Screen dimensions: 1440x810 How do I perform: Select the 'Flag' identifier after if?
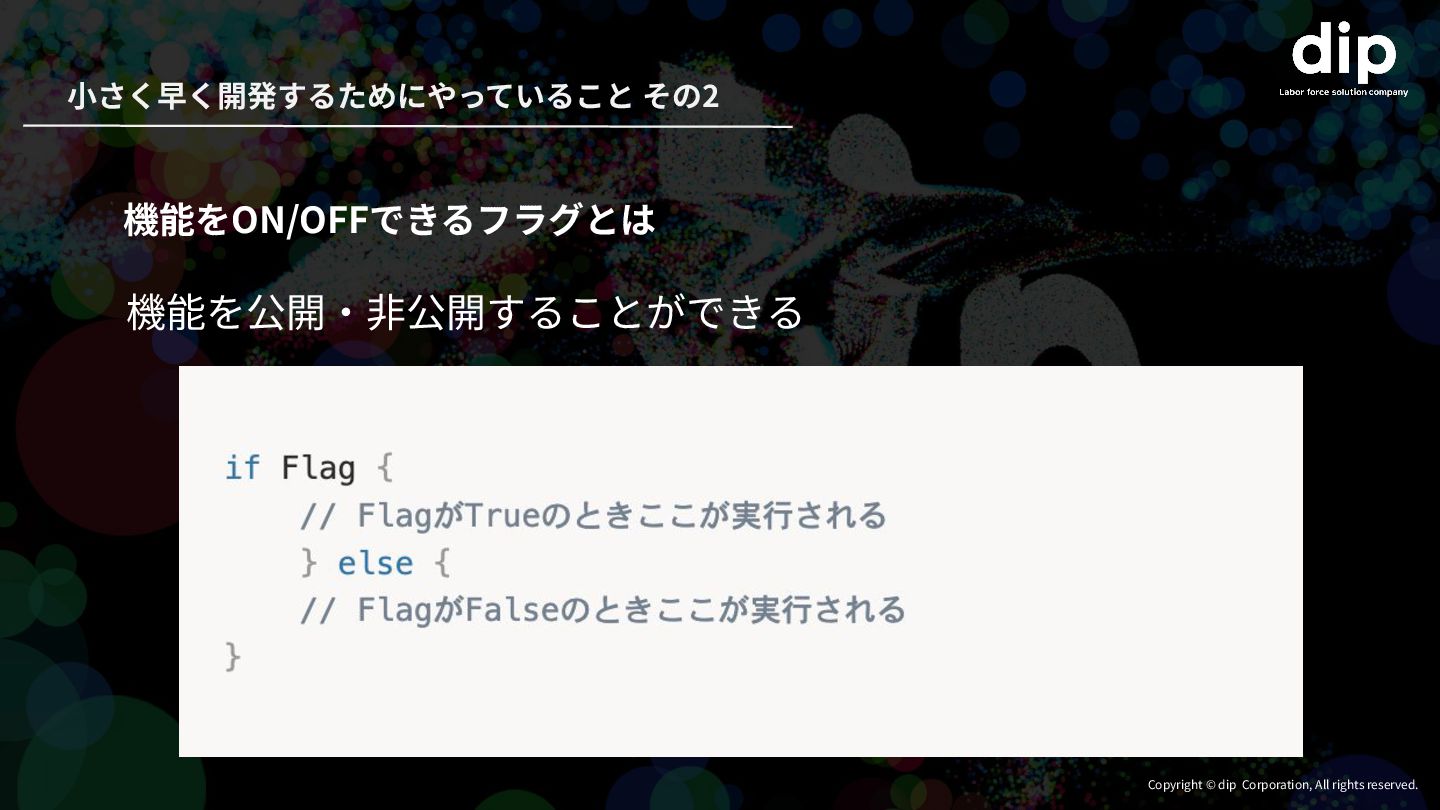tap(318, 469)
